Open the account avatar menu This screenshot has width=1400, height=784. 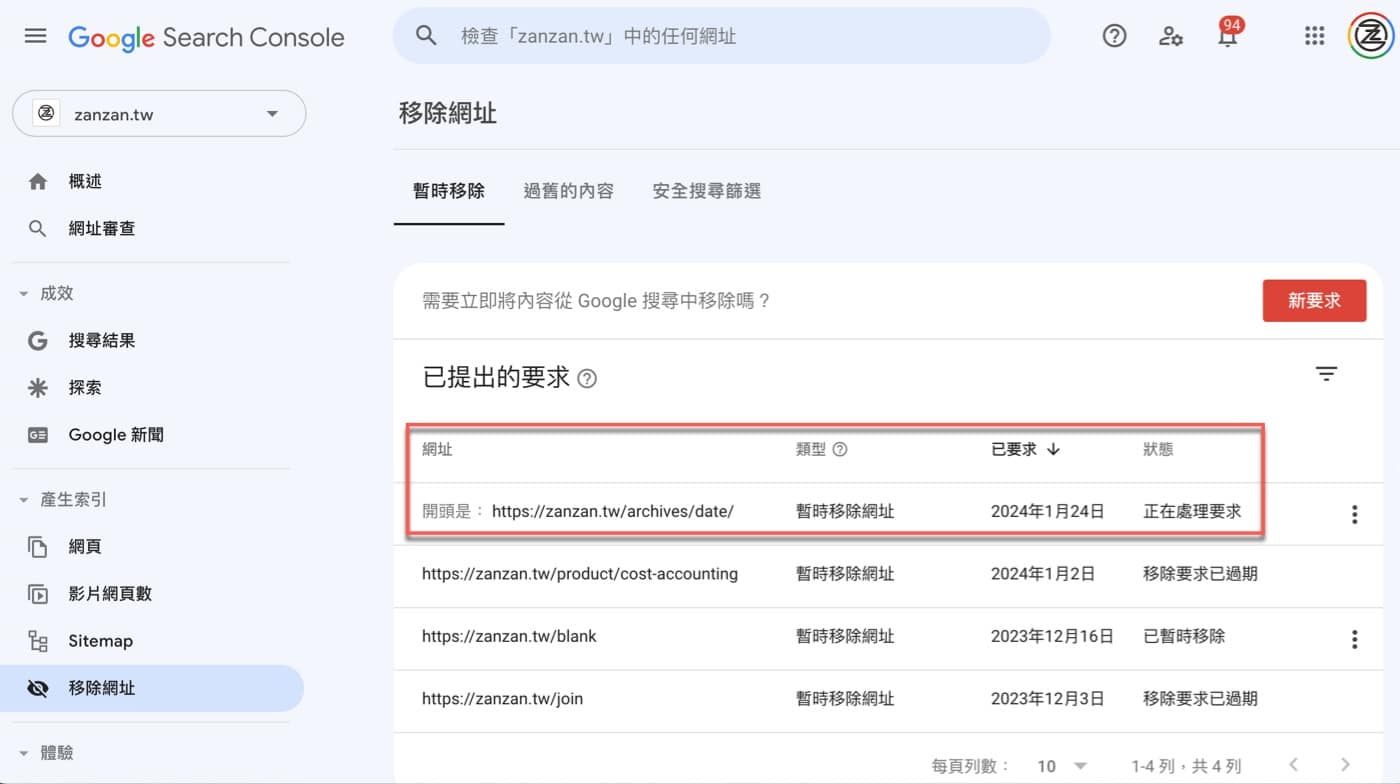point(1371,36)
